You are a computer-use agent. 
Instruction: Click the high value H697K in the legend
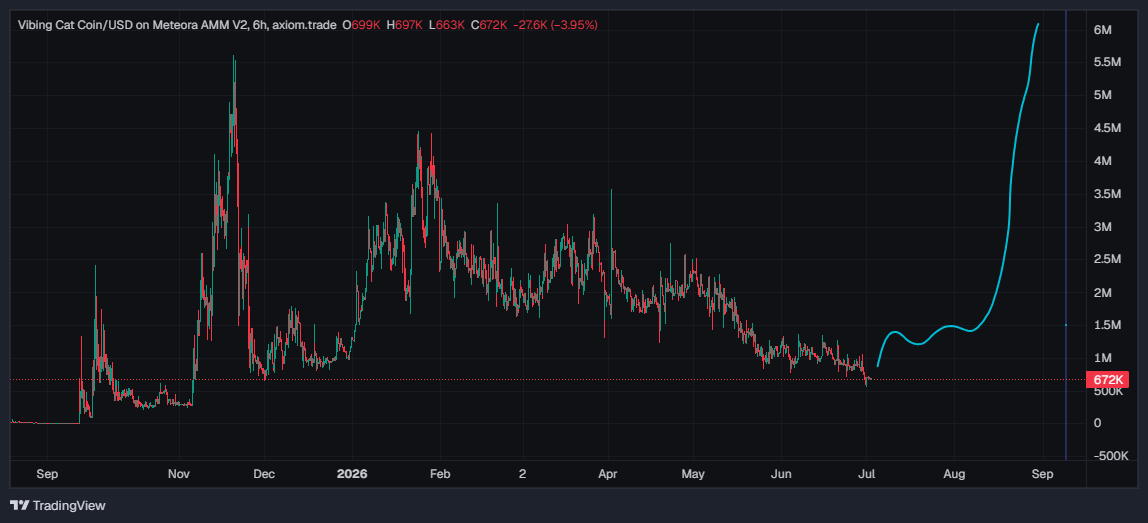[x=405, y=25]
